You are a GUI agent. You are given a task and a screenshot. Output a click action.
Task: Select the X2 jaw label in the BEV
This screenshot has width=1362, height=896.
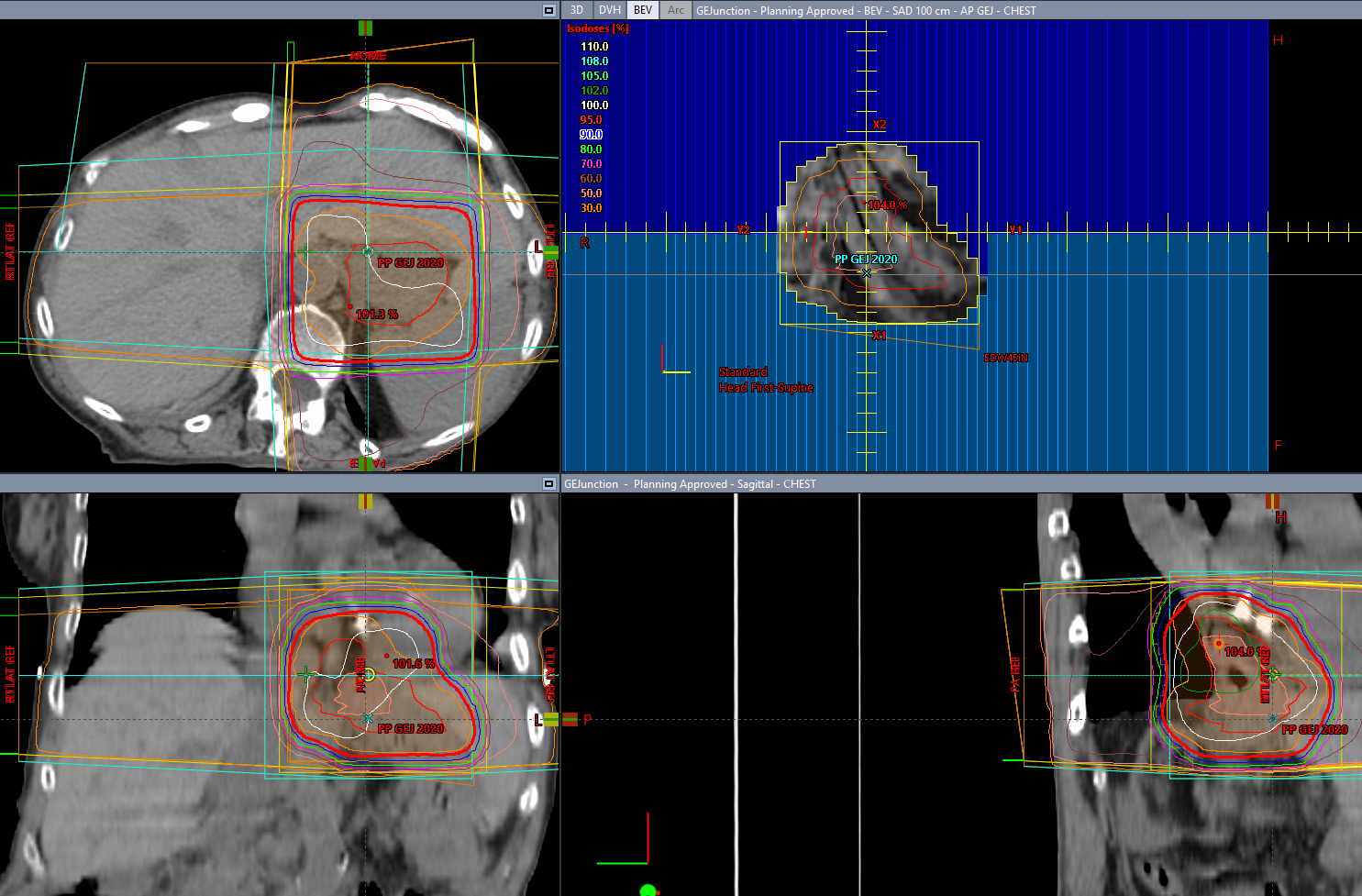click(x=879, y=125)
